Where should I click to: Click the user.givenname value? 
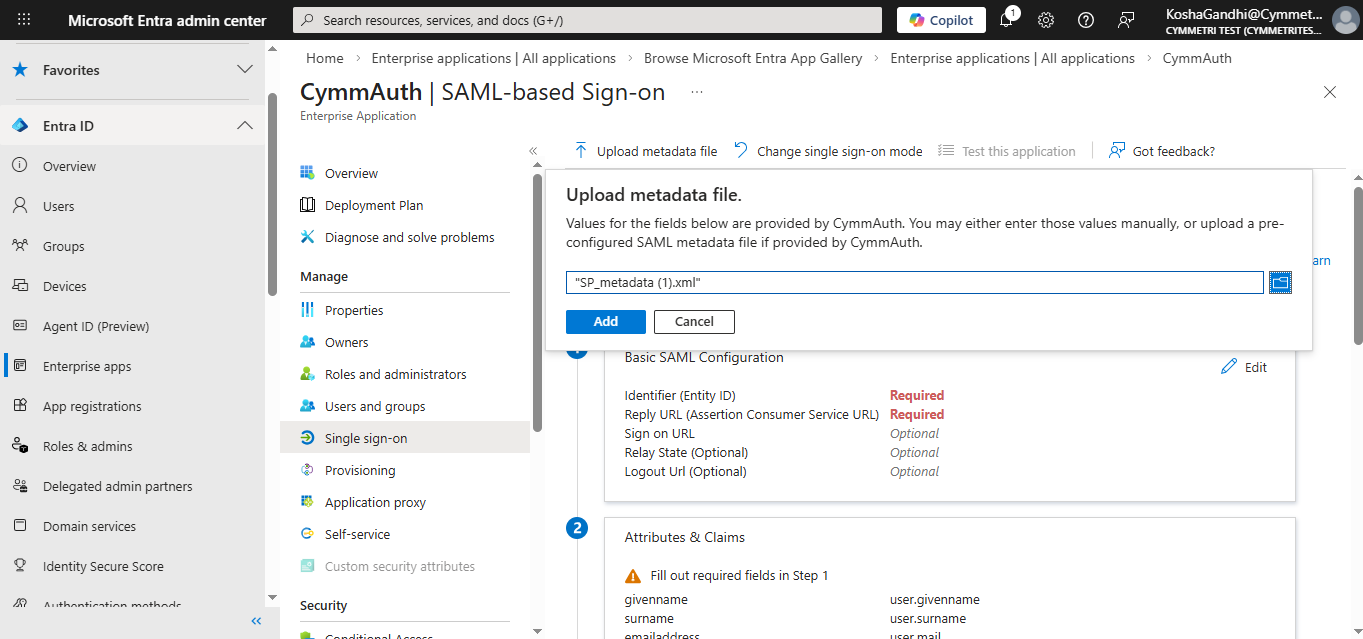pyautogui.click(x=935, y=600)
